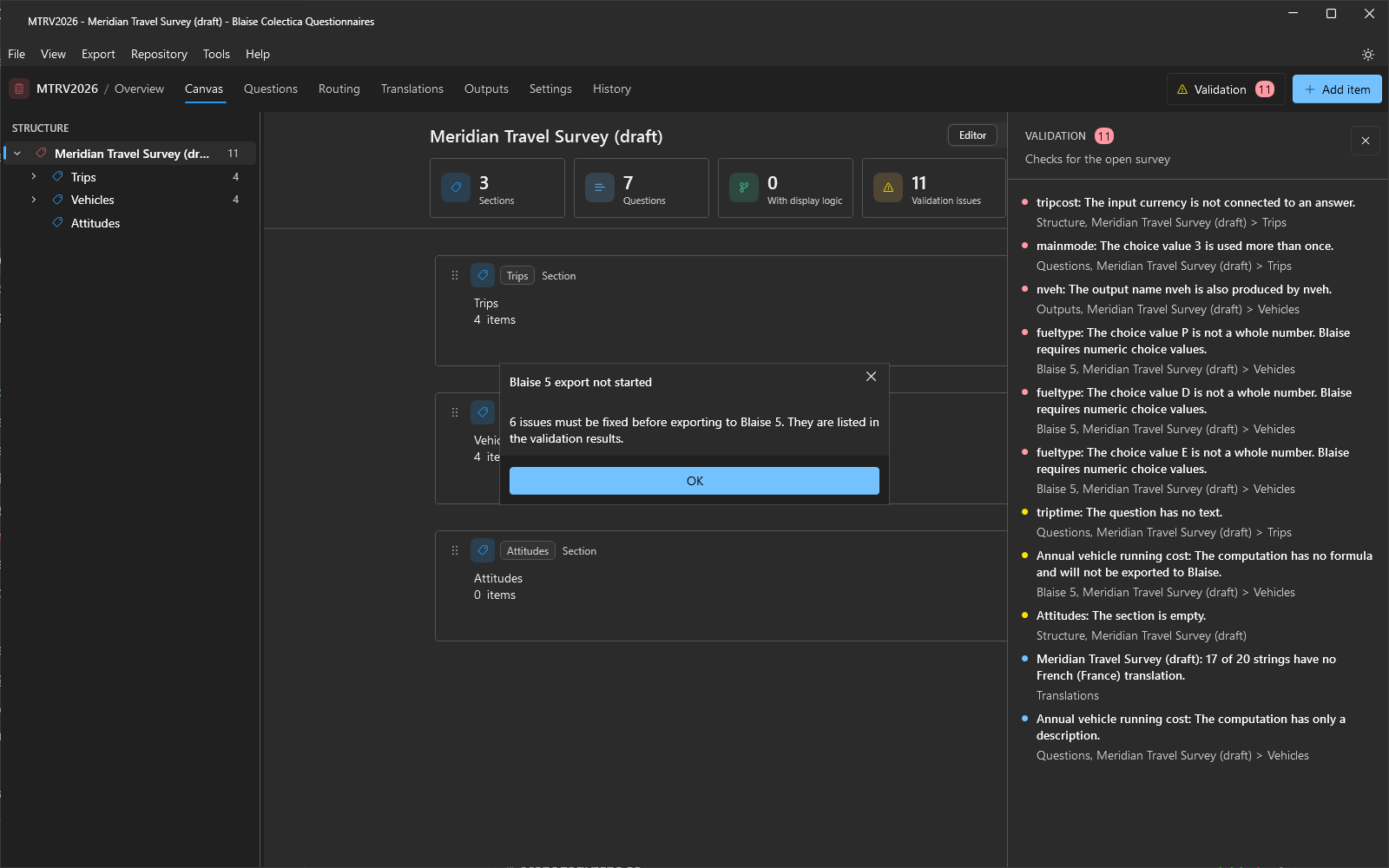Click the Validation warning triangle icon
The height and width of the screenshot is (868, 1389).
coord(1182,89)
